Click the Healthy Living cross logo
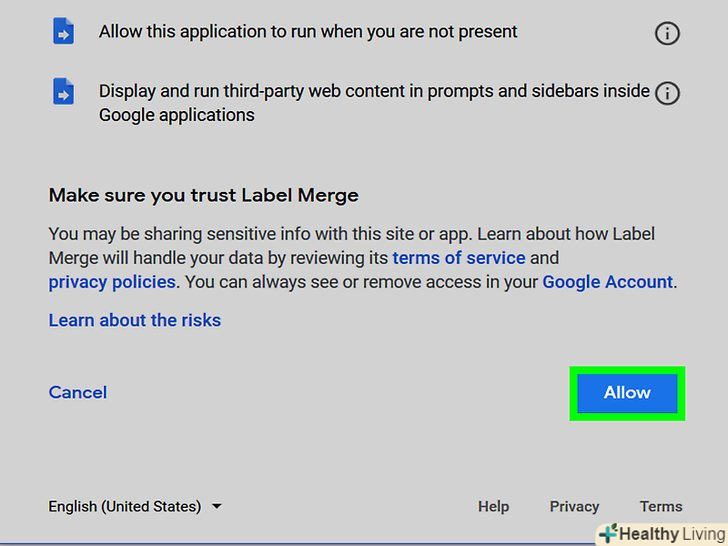This screenshot has width=728, height=546. click(607, 534)
